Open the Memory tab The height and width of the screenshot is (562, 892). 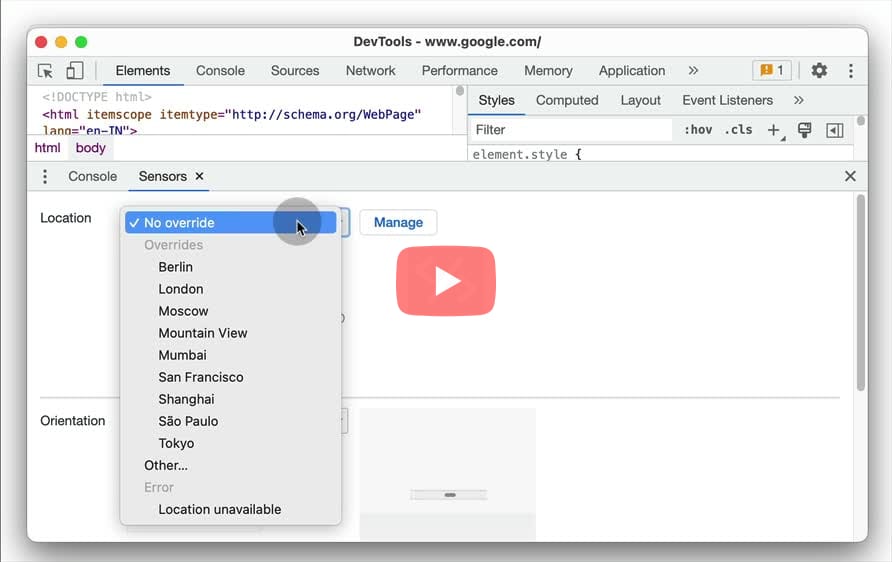548,71
